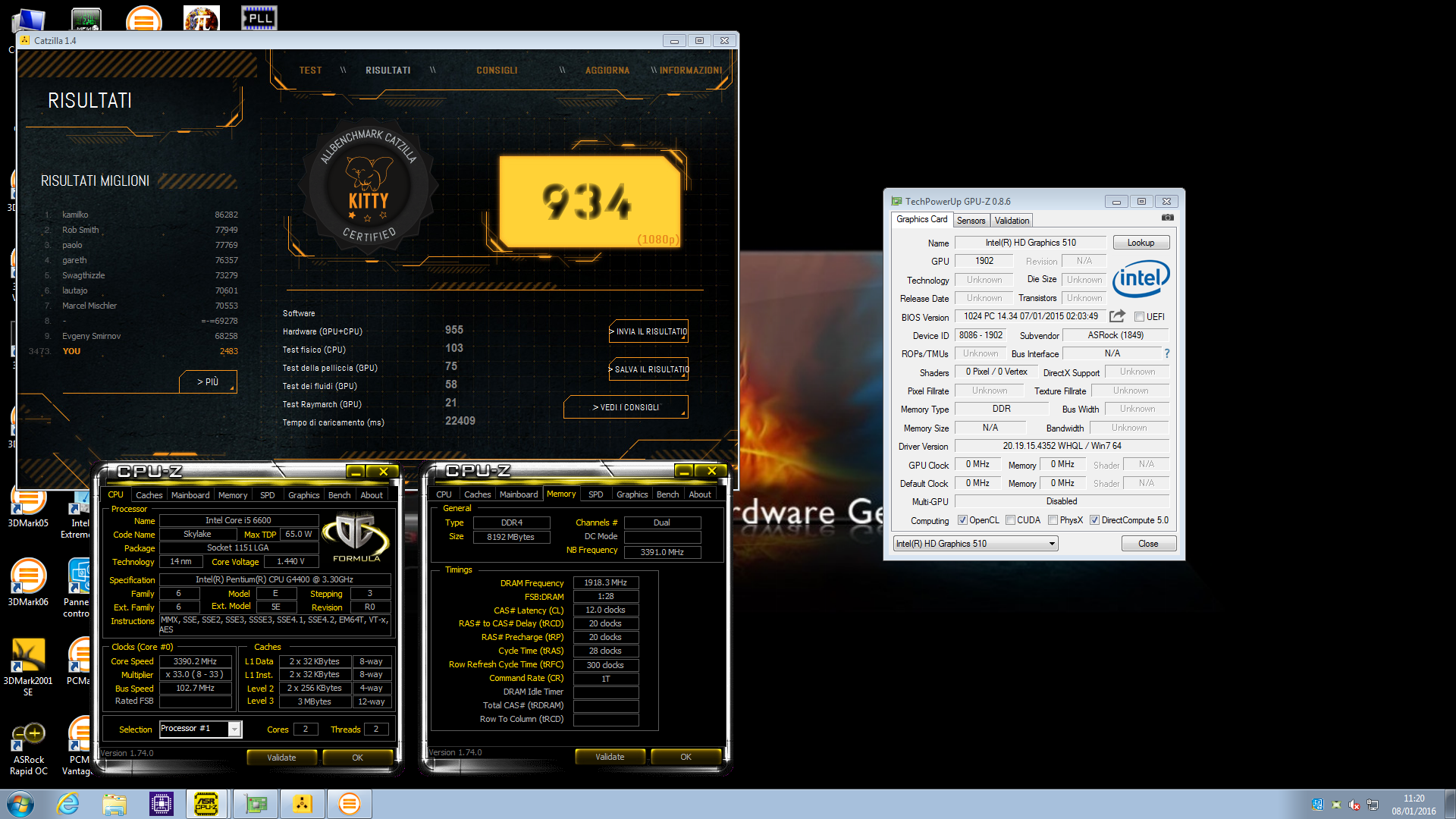Click the purple CPU chip taskbar icon
The image size is (1456, 819).
pos(161,804)
